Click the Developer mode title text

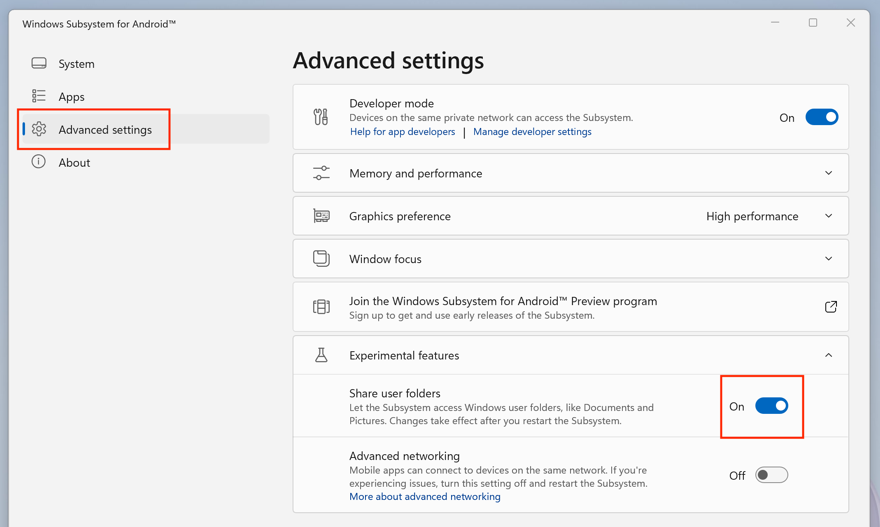(x=391, y=103)
